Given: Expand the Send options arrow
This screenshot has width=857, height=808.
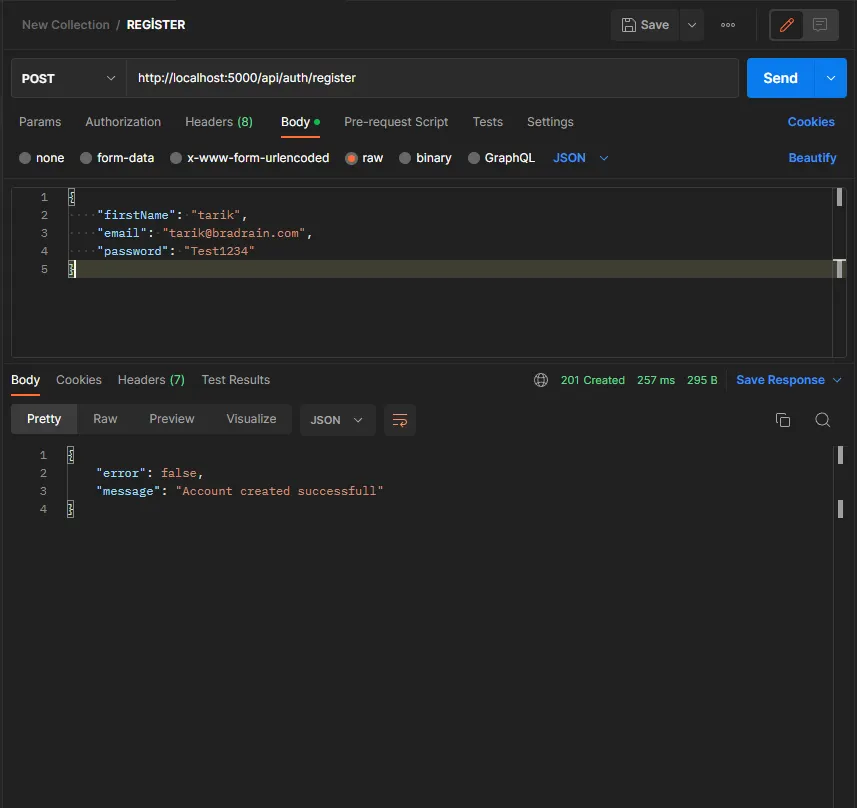Looking at the screenshot, I should click(x=831, y=78).
